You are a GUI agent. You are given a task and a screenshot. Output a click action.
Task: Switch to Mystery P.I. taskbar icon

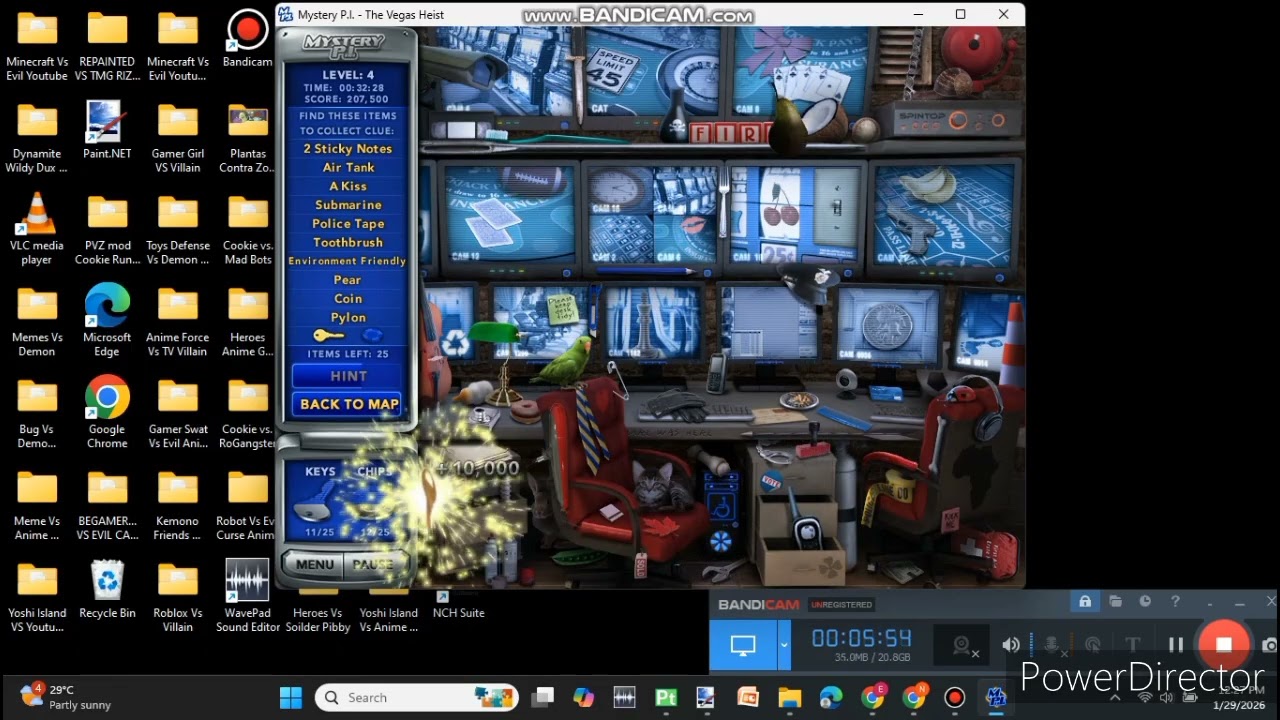996,697
